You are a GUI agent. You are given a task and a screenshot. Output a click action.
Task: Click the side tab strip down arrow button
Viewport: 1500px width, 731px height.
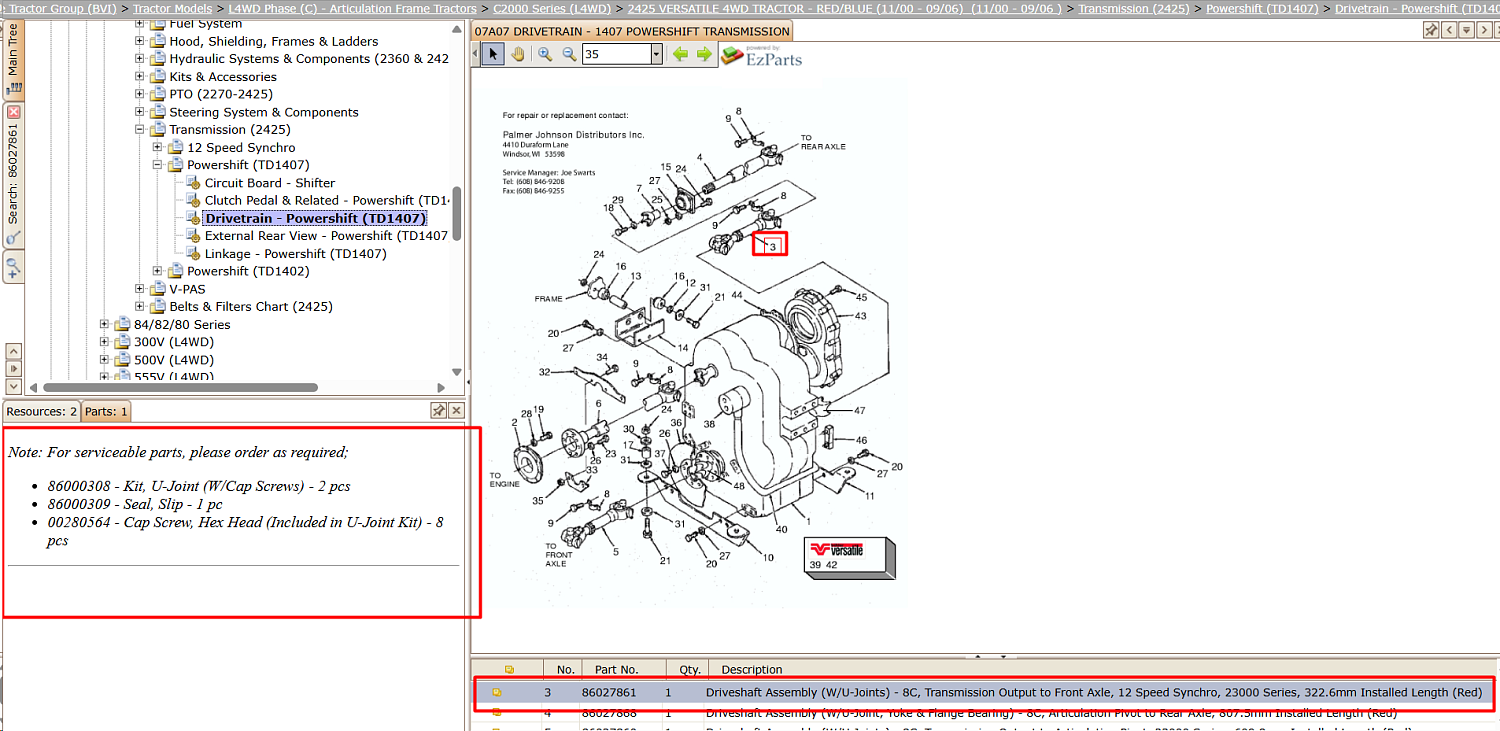coord(14,386)
